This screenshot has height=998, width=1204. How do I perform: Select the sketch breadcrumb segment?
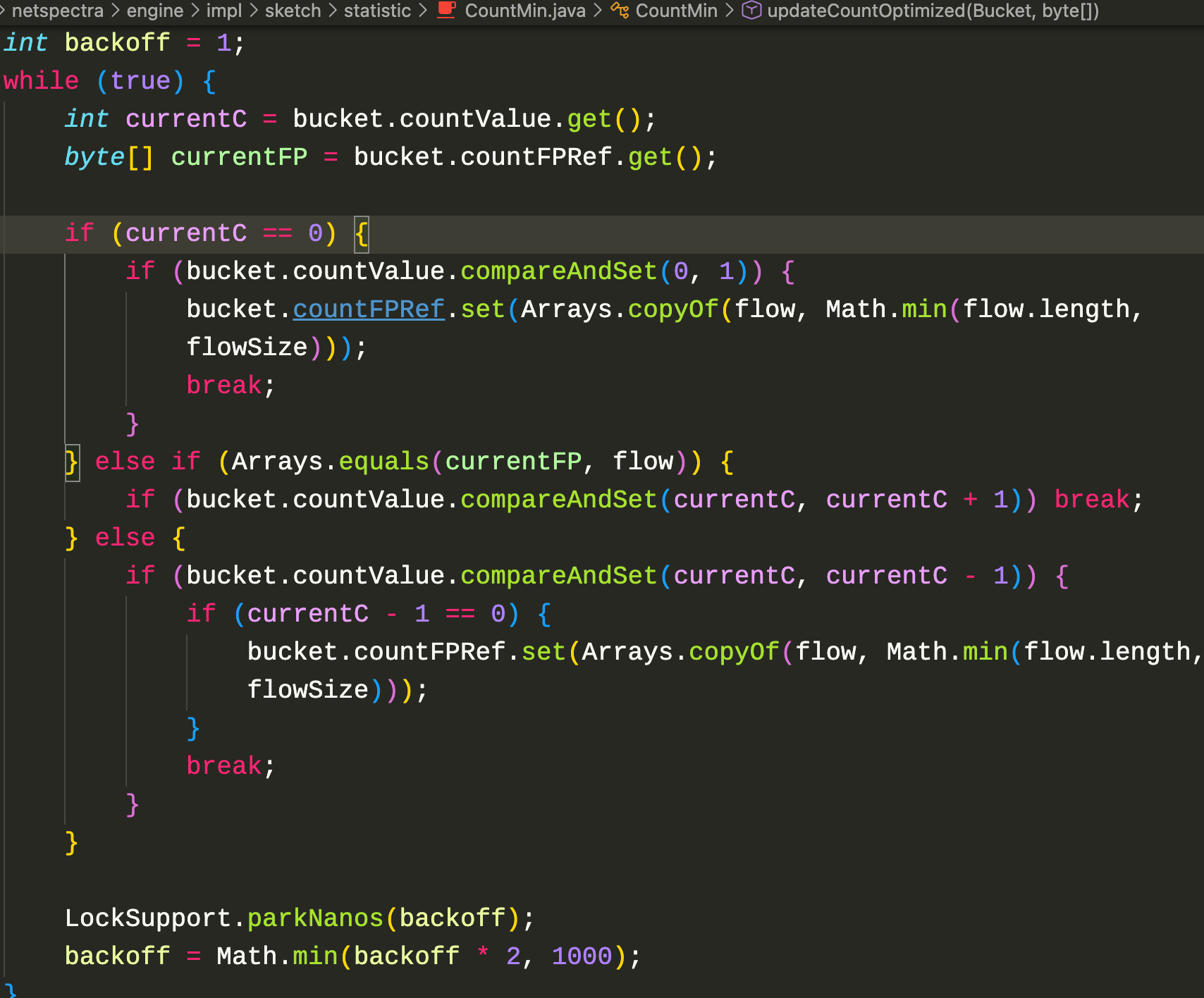[293, 11]
